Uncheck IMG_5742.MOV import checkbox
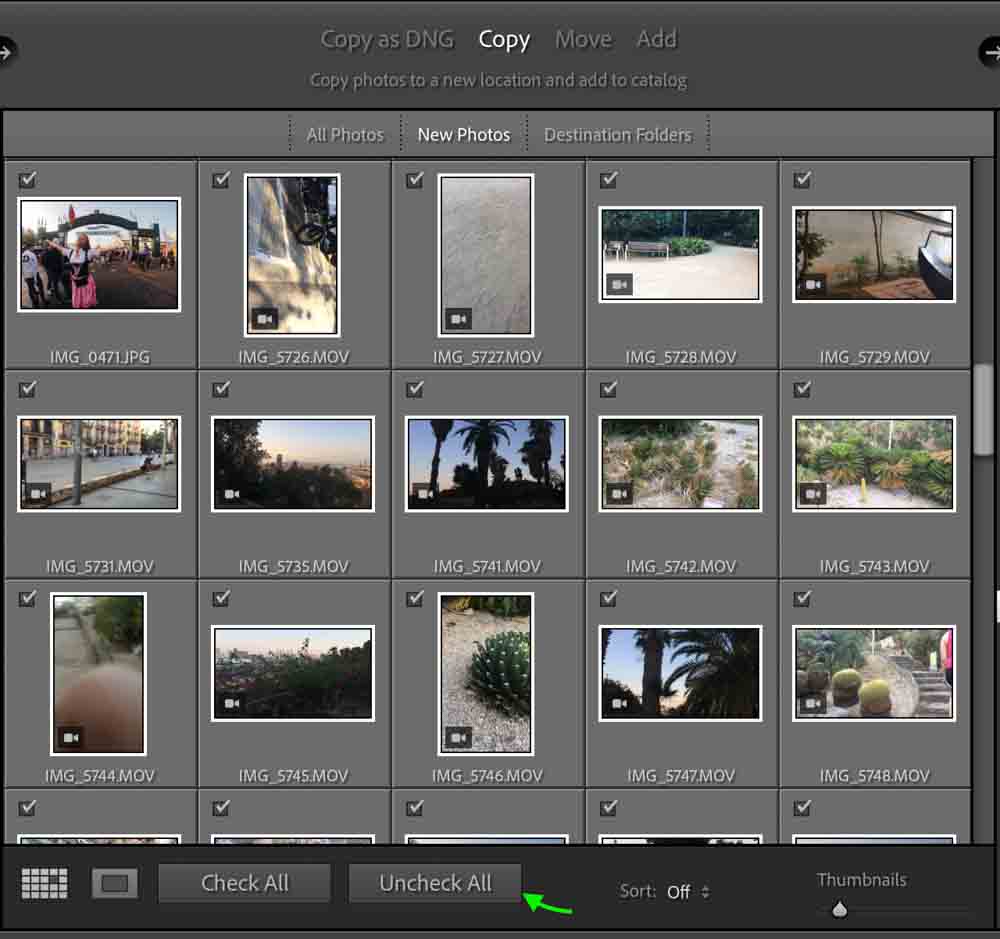This screenshot has height=939, width=1000. click(609, 388)
